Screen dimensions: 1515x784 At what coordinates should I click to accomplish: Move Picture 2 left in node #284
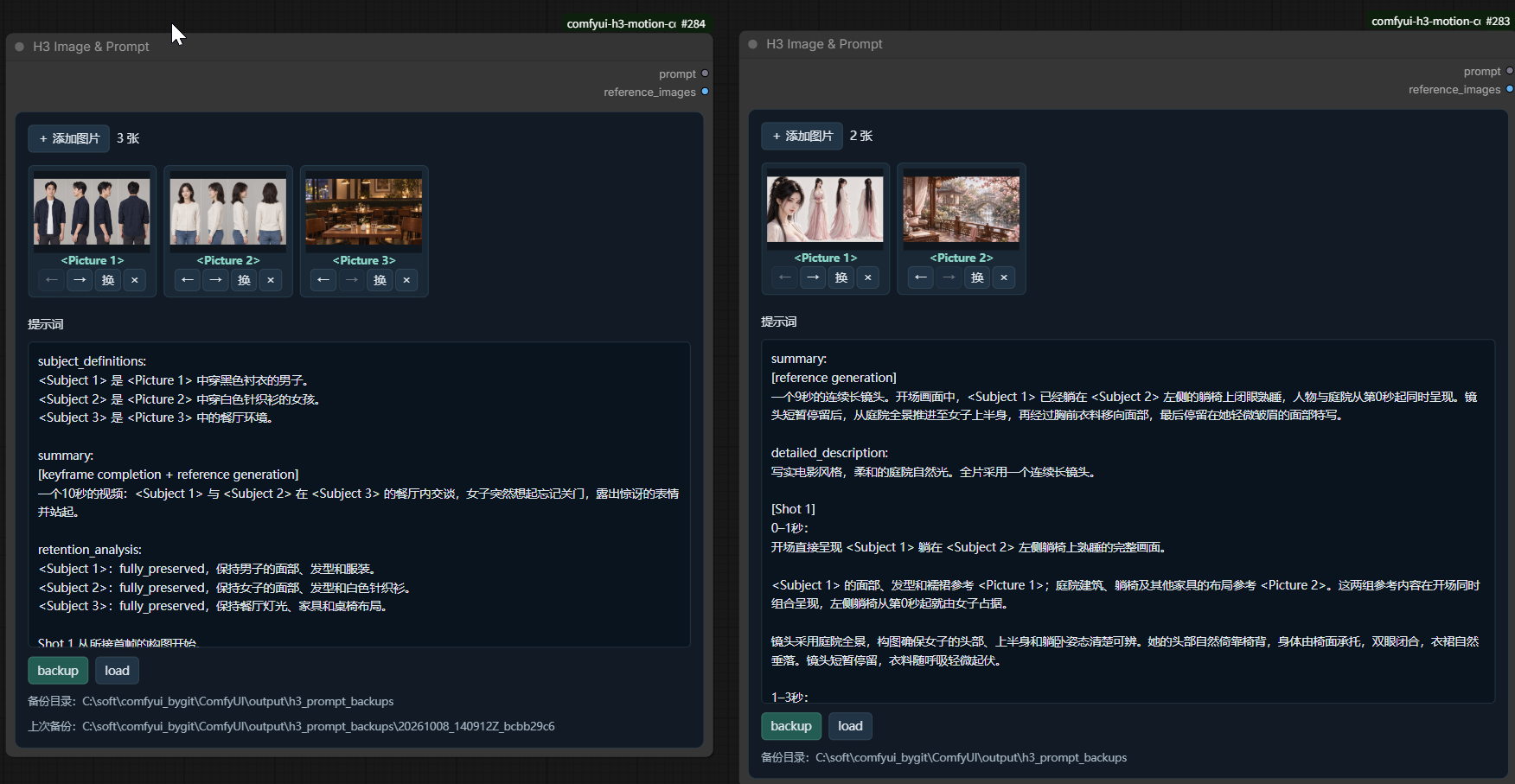click(187, 280)
